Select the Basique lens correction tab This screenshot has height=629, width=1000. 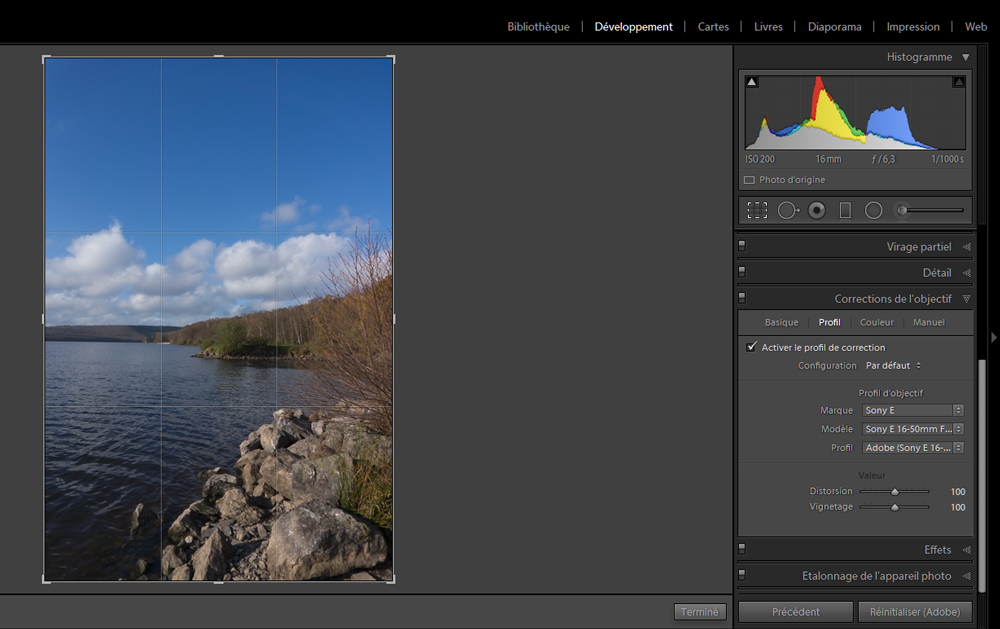click(781, 322)
